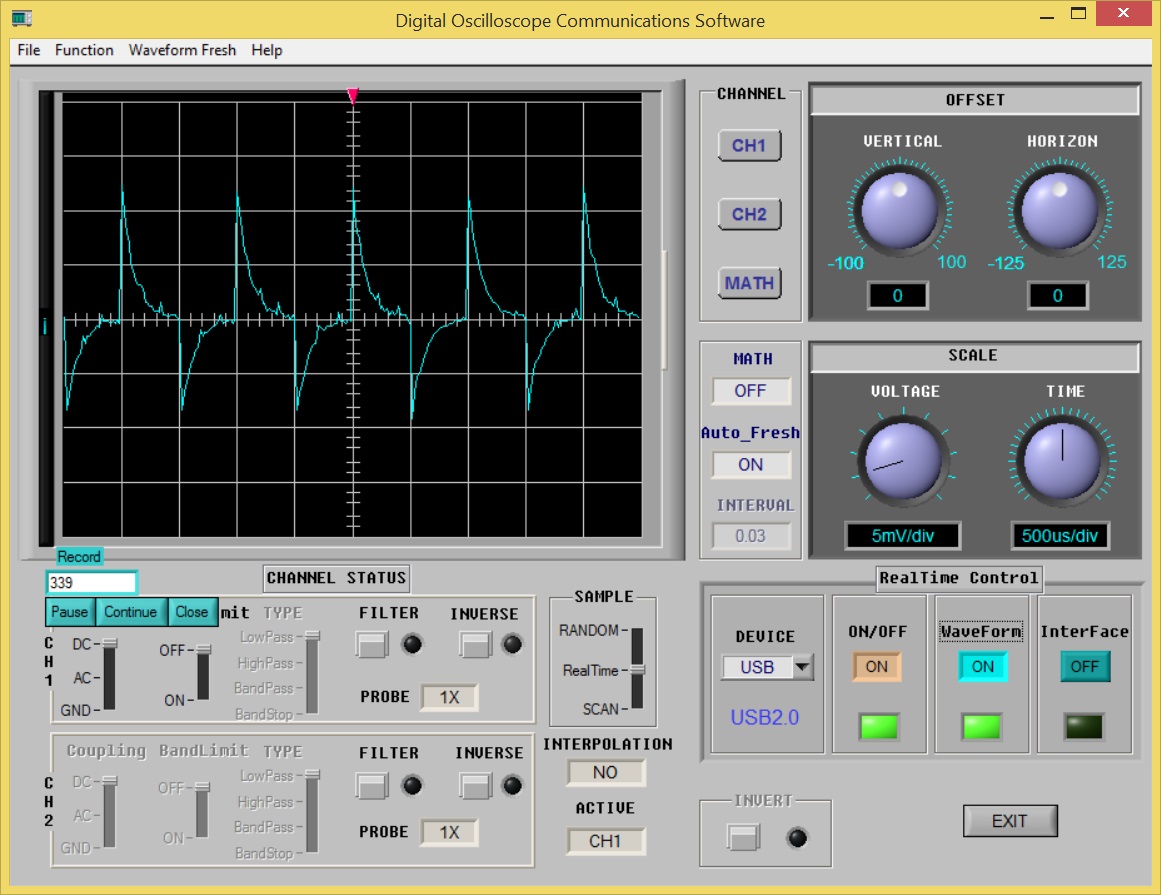1161x895 pixels.
Task: Click the channel level marker left of waveform
Action: (46, 326)
